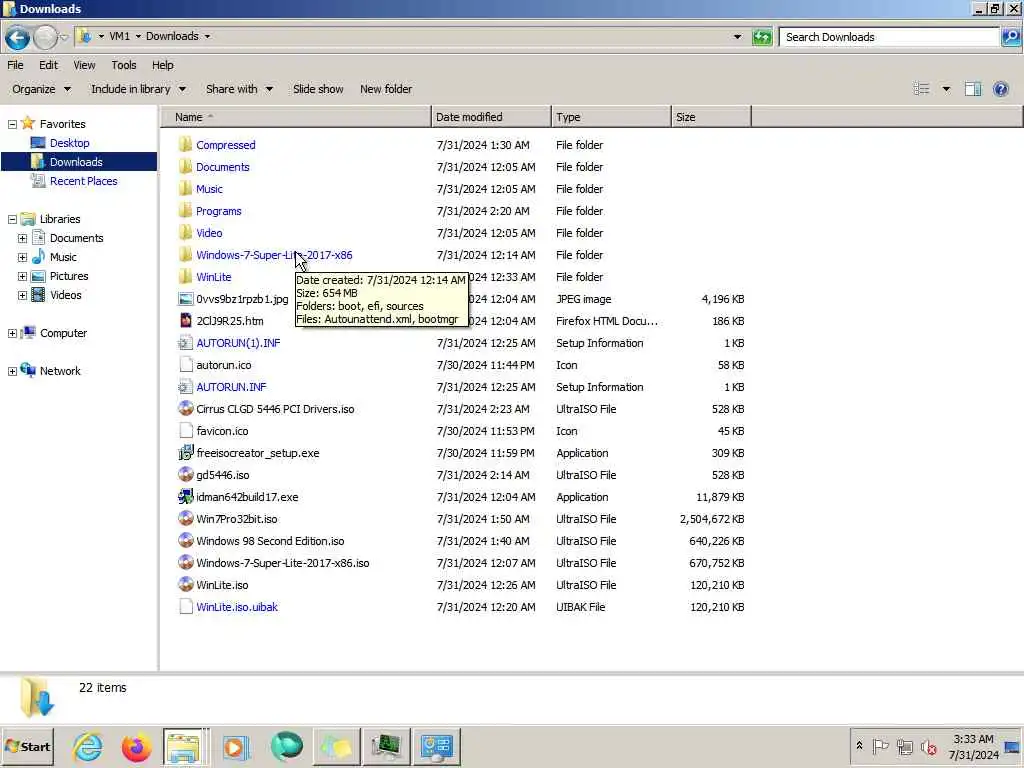Open the View menu
1024x768 pixels.
pos(84,65)
